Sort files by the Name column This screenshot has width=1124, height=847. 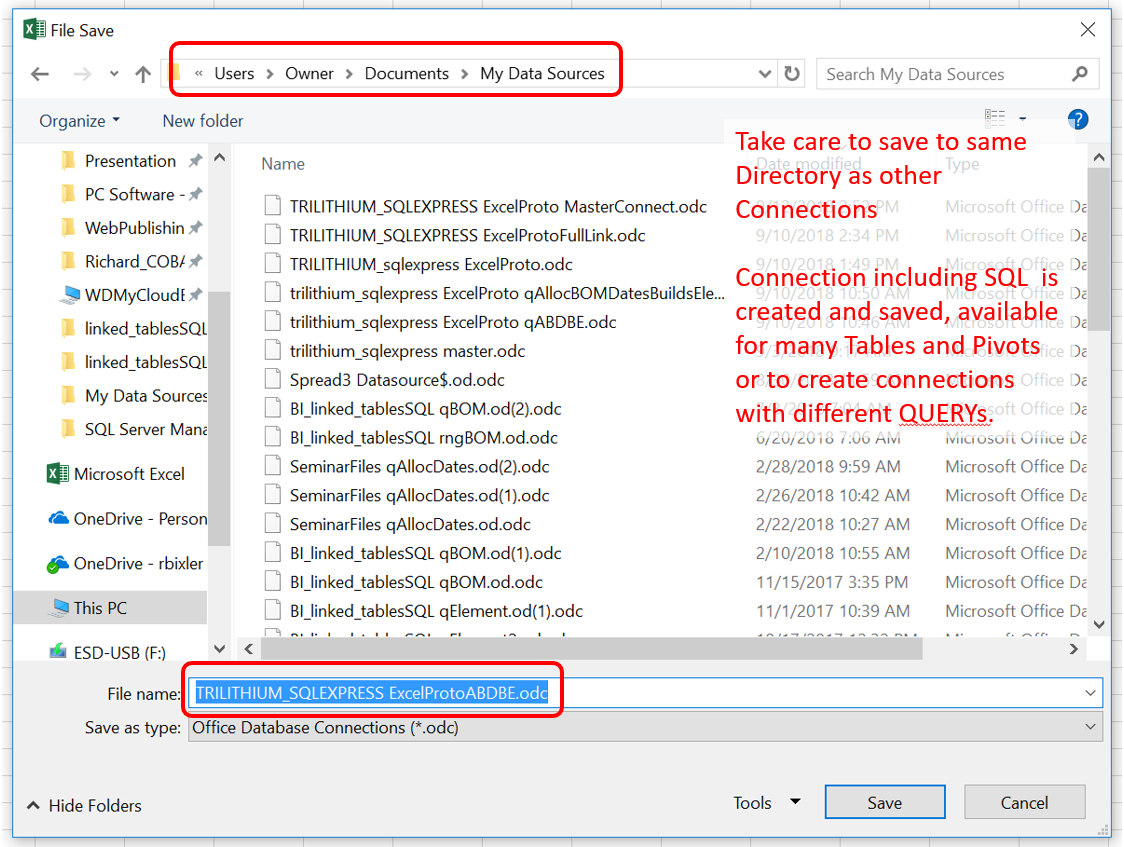[283, 164]
